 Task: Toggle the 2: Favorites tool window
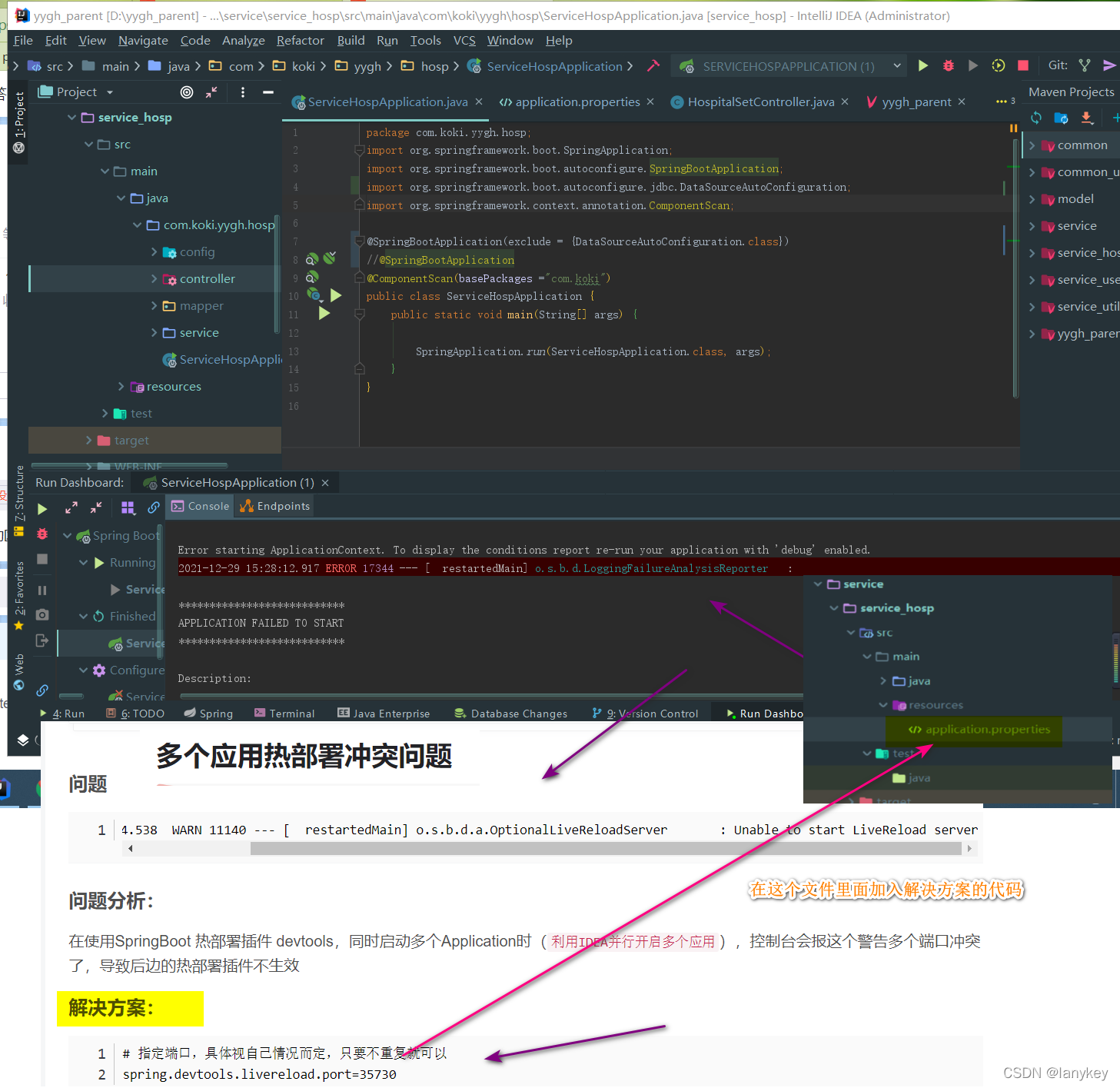19,596
